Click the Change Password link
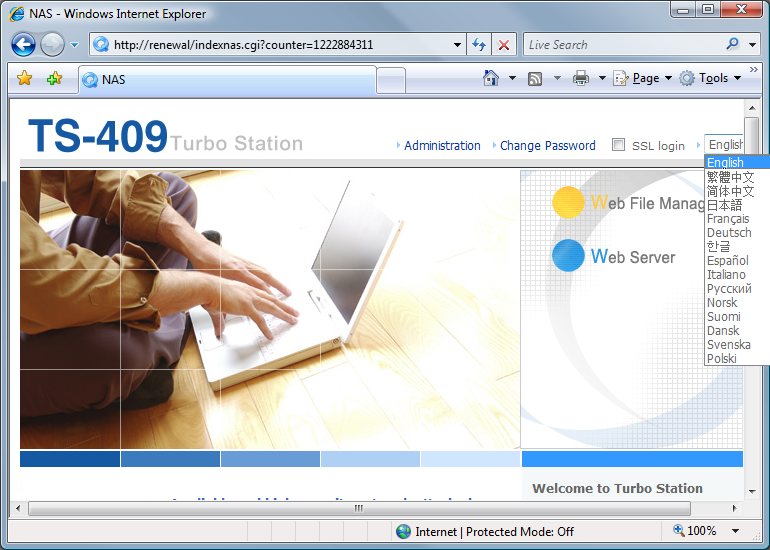Screen dimensions: 770x550 [x=547, y=146]
